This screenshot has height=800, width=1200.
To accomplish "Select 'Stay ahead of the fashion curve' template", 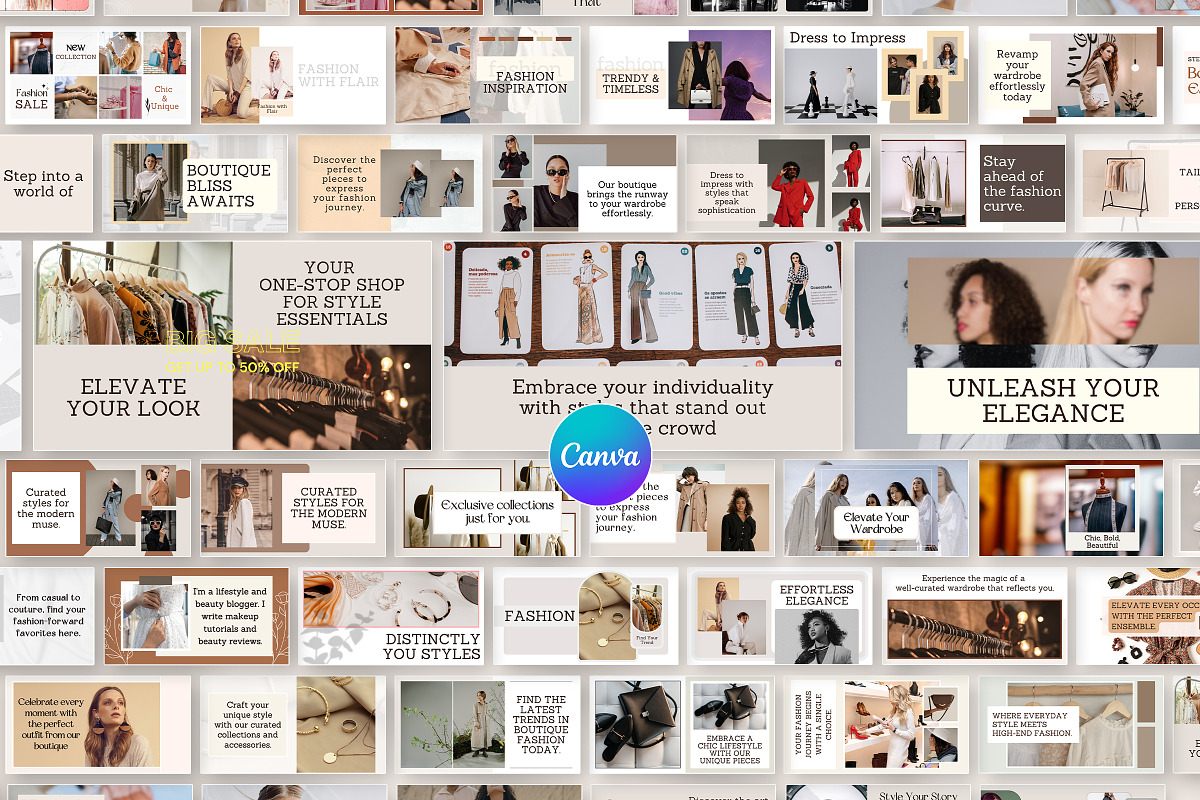I will [973, 184].
